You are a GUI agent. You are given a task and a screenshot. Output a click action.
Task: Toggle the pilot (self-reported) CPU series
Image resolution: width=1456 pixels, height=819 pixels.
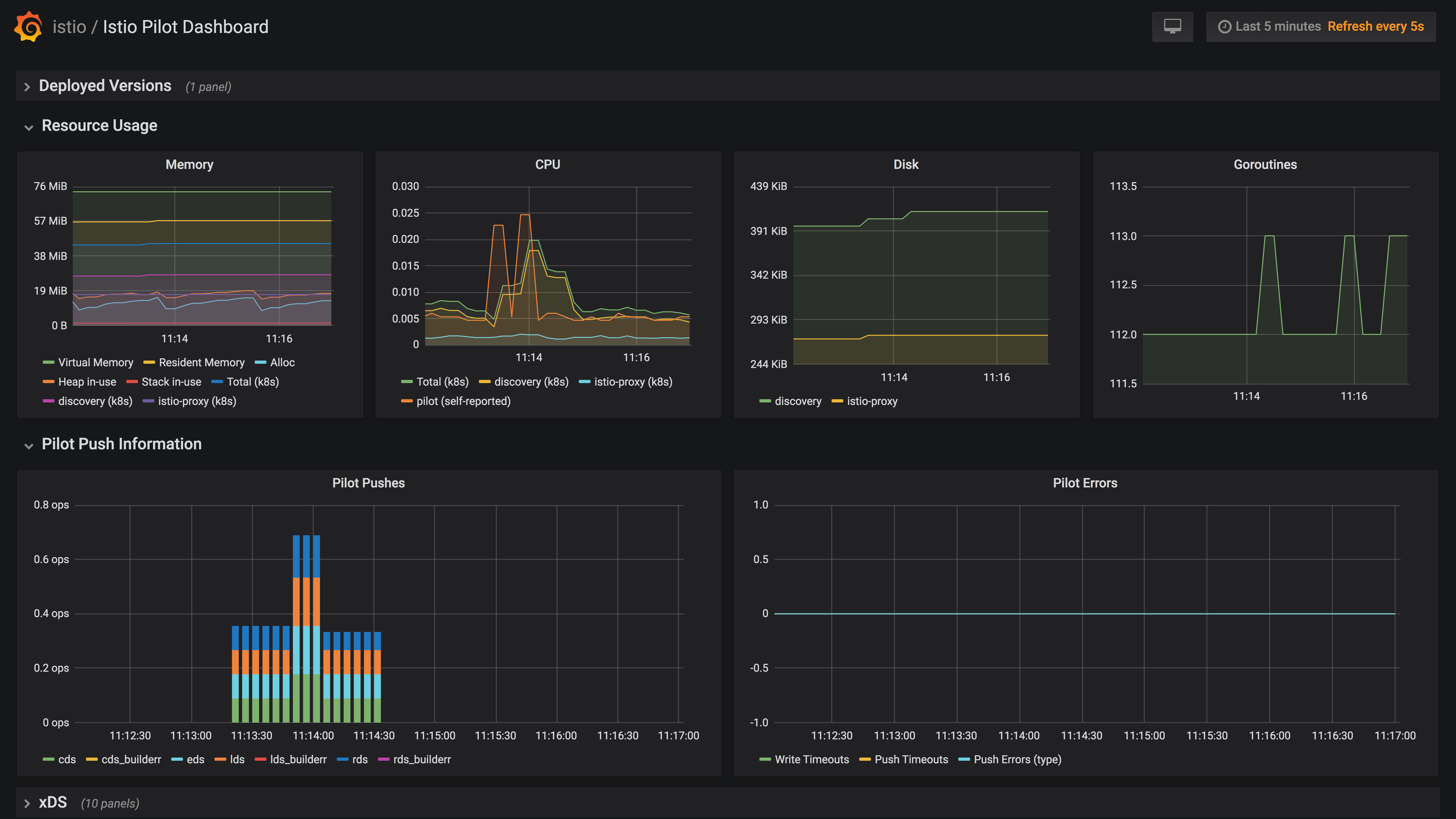pos(464,401)
